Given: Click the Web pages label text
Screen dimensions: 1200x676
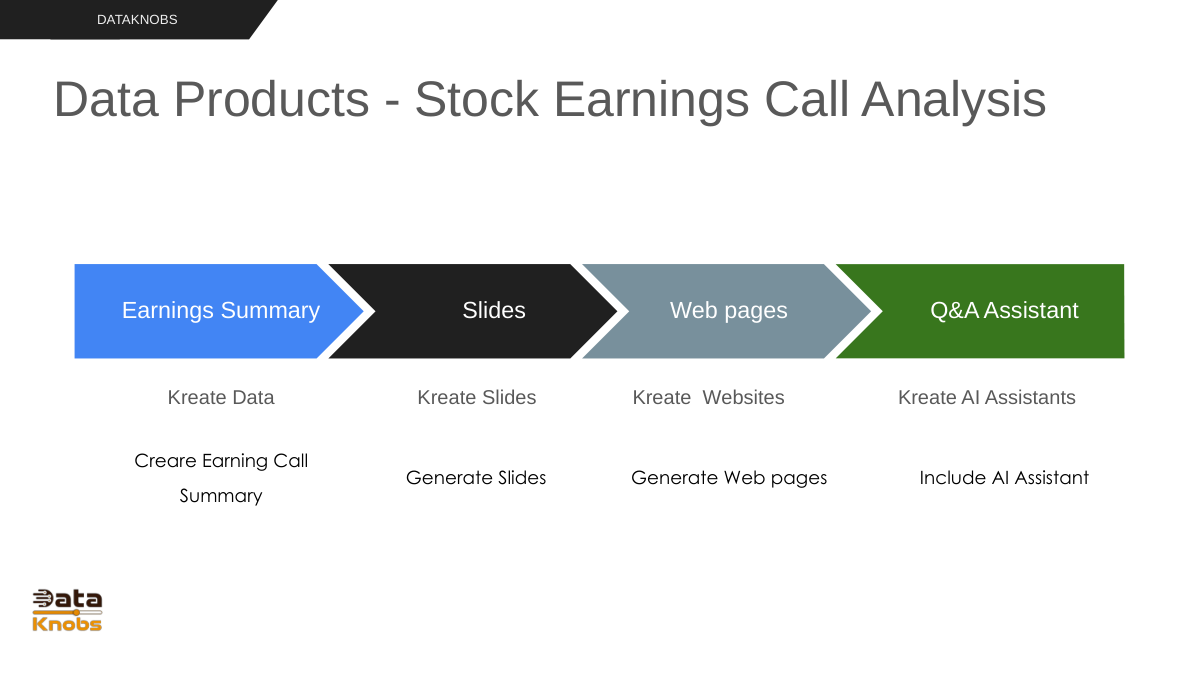Looking at the screenshot, I should pos(729,311).
